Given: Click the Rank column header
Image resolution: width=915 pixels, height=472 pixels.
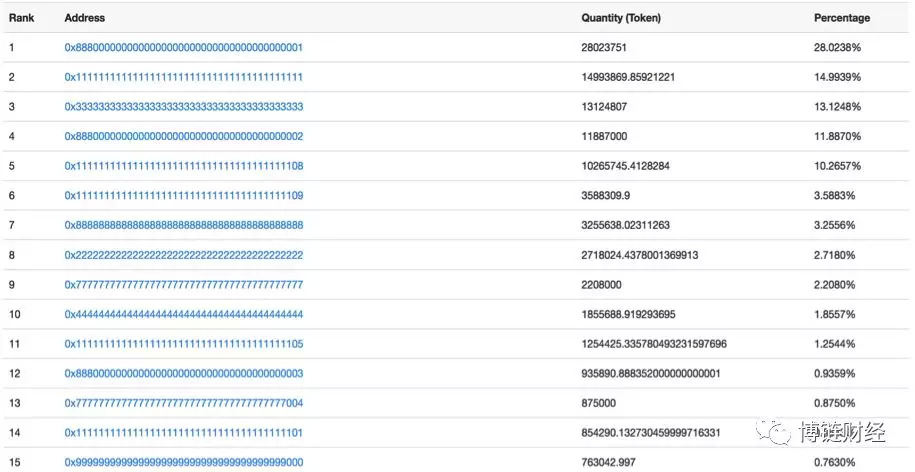Looking at the screenshot, I should point(20,18).
